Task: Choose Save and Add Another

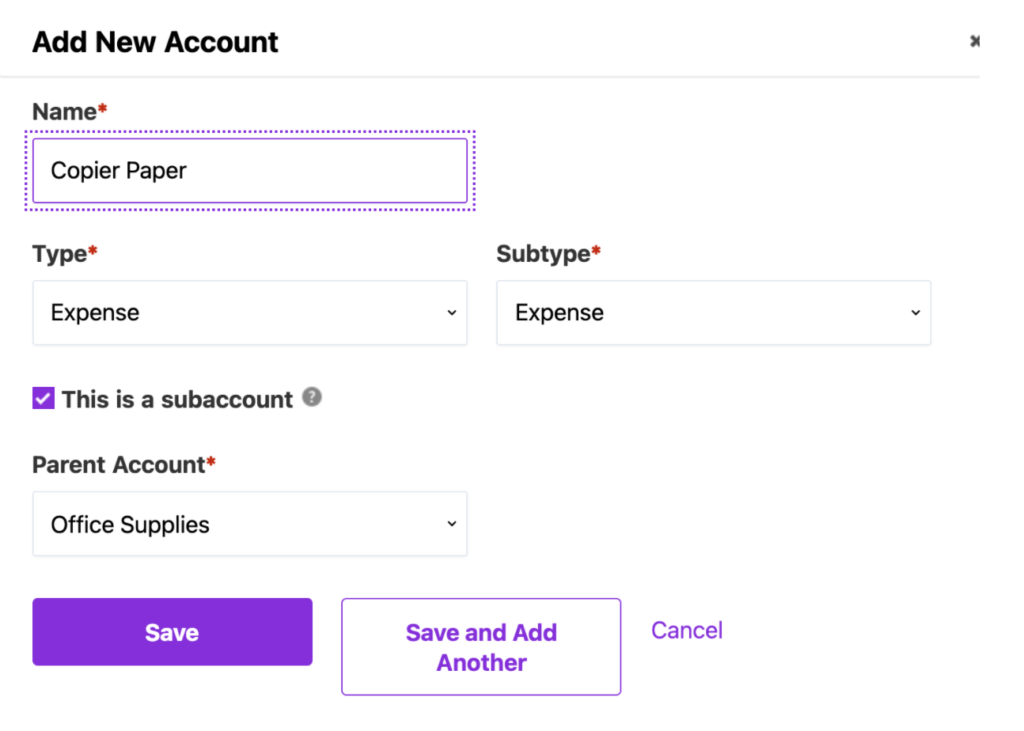Action: (481, 647)
